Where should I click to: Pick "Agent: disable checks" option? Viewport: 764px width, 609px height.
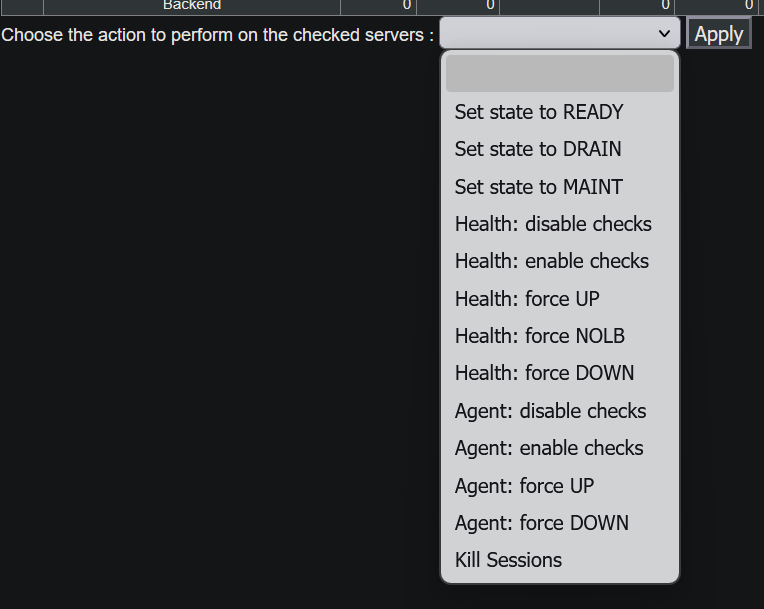(x=550, y=411)
